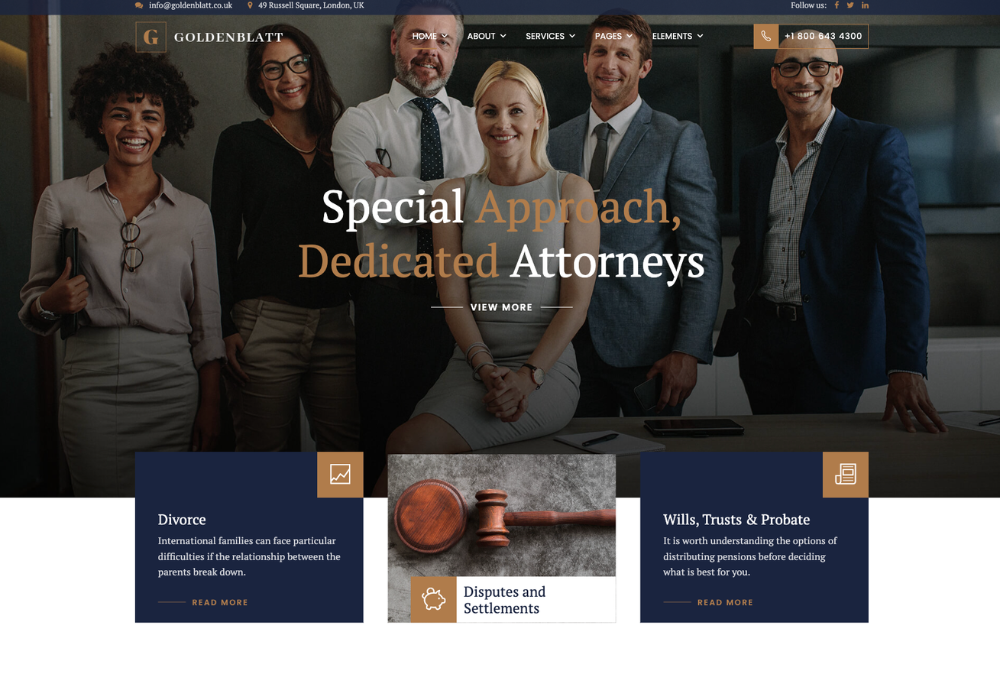Open the Twitter social icon

(850, 5)
